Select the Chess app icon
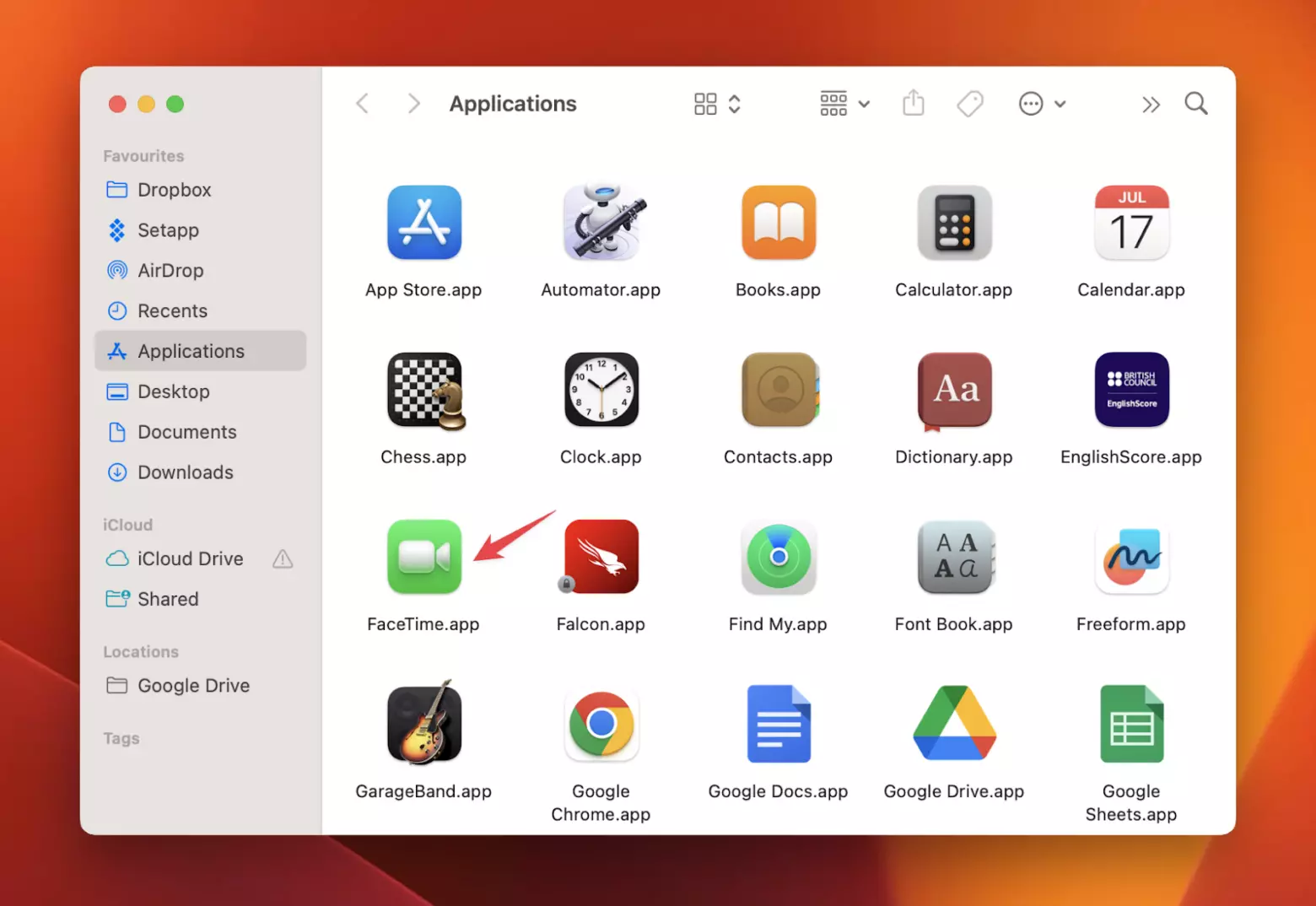The width and height of the screenshot is (1316, 906). tap(425, 391)
